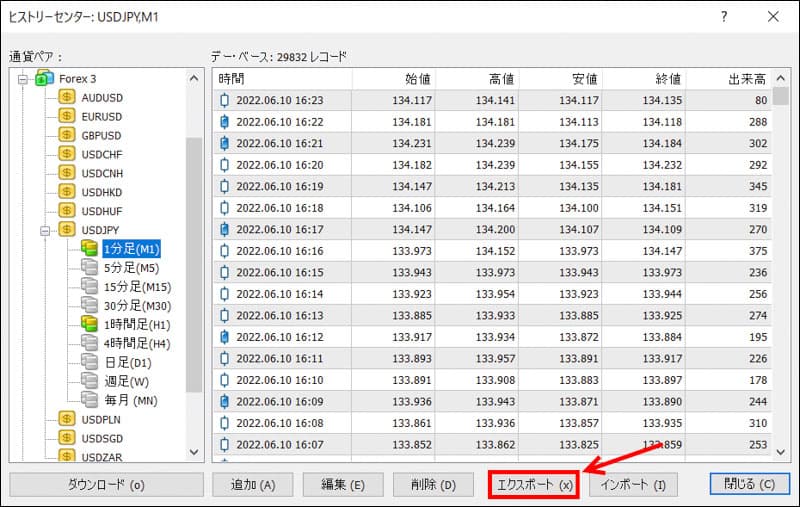
Task: Click the Forex 3 folder icon
Action: tap(45, 78)
